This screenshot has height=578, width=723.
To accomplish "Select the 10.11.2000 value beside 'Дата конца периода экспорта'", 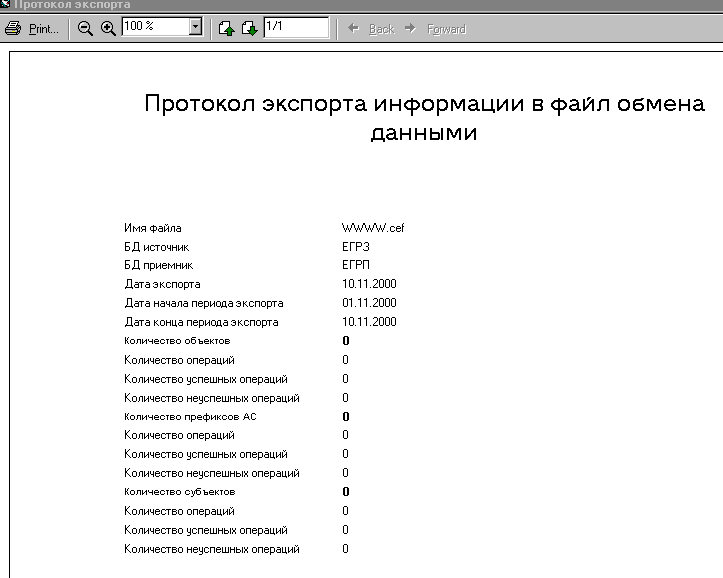I will tap(369, 322).
